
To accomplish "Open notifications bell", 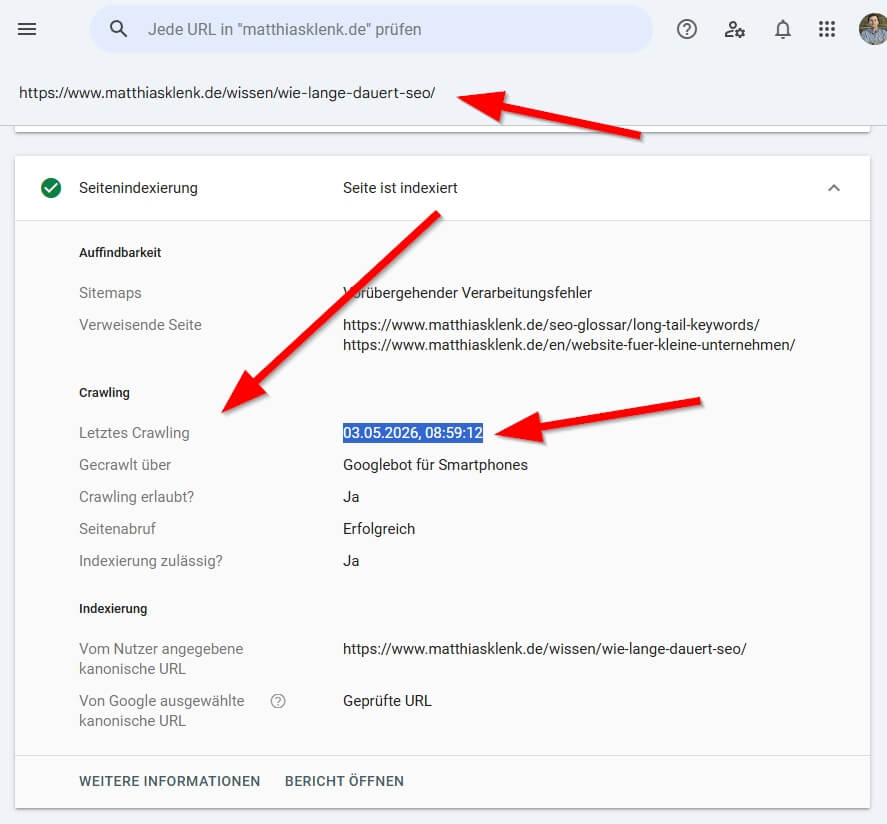I will [x=782, y=29].
